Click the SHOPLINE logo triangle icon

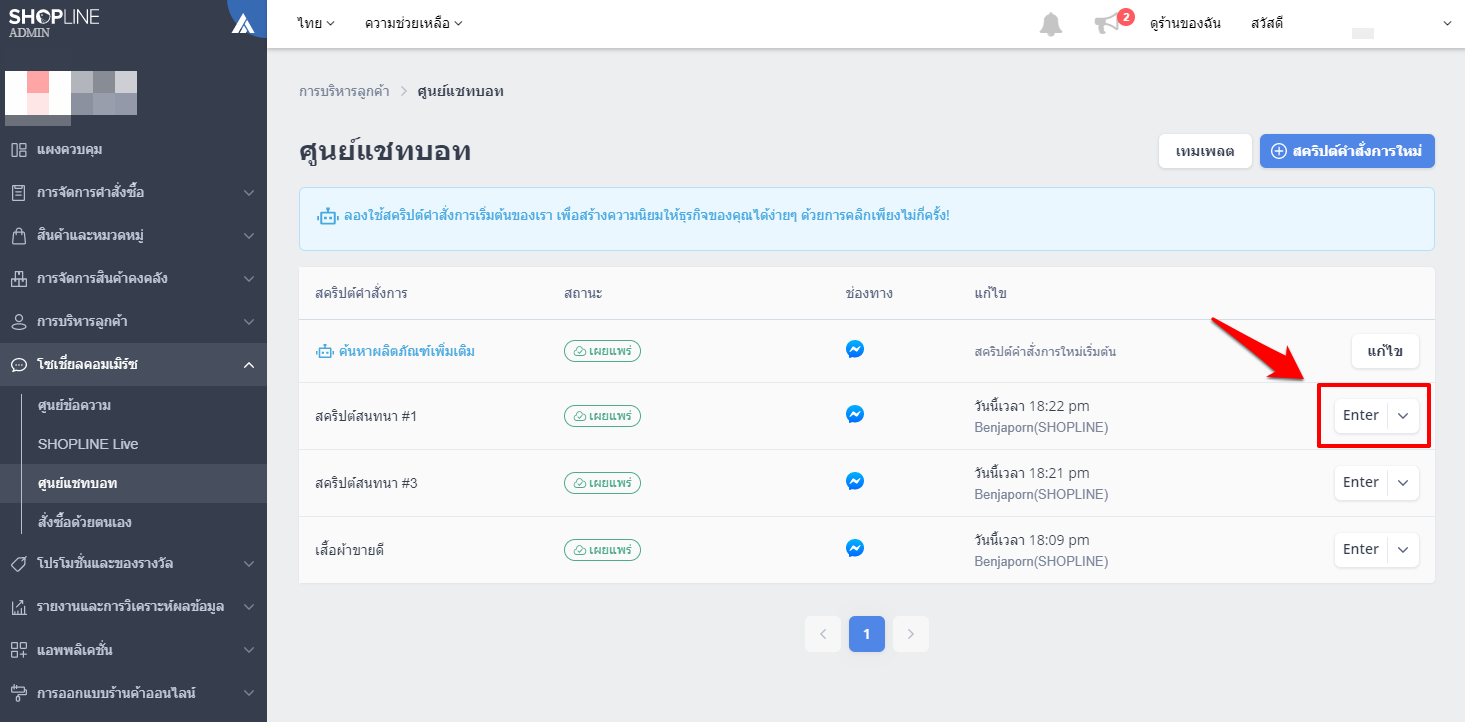(244, 23)
